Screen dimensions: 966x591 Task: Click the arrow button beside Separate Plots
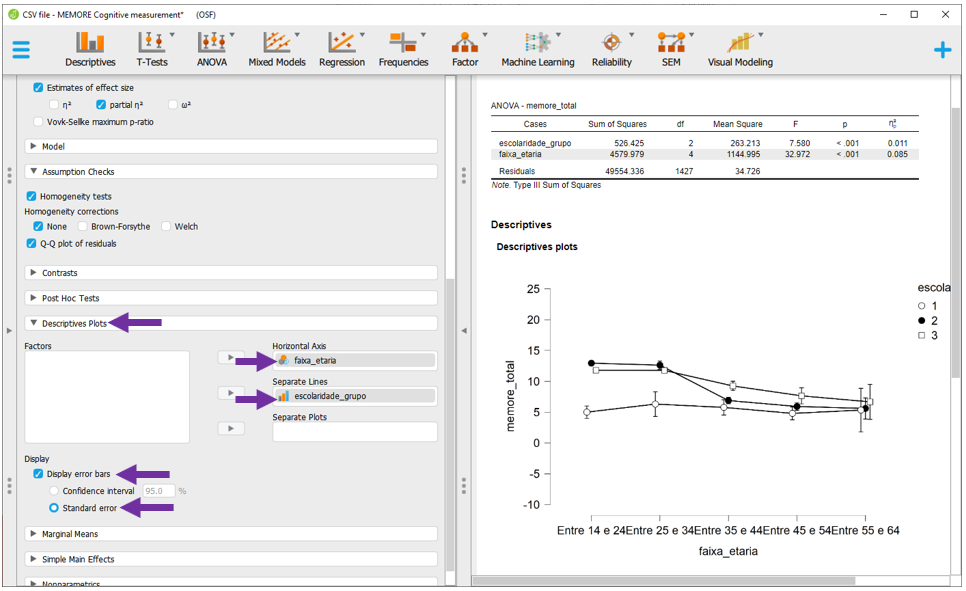231,429
